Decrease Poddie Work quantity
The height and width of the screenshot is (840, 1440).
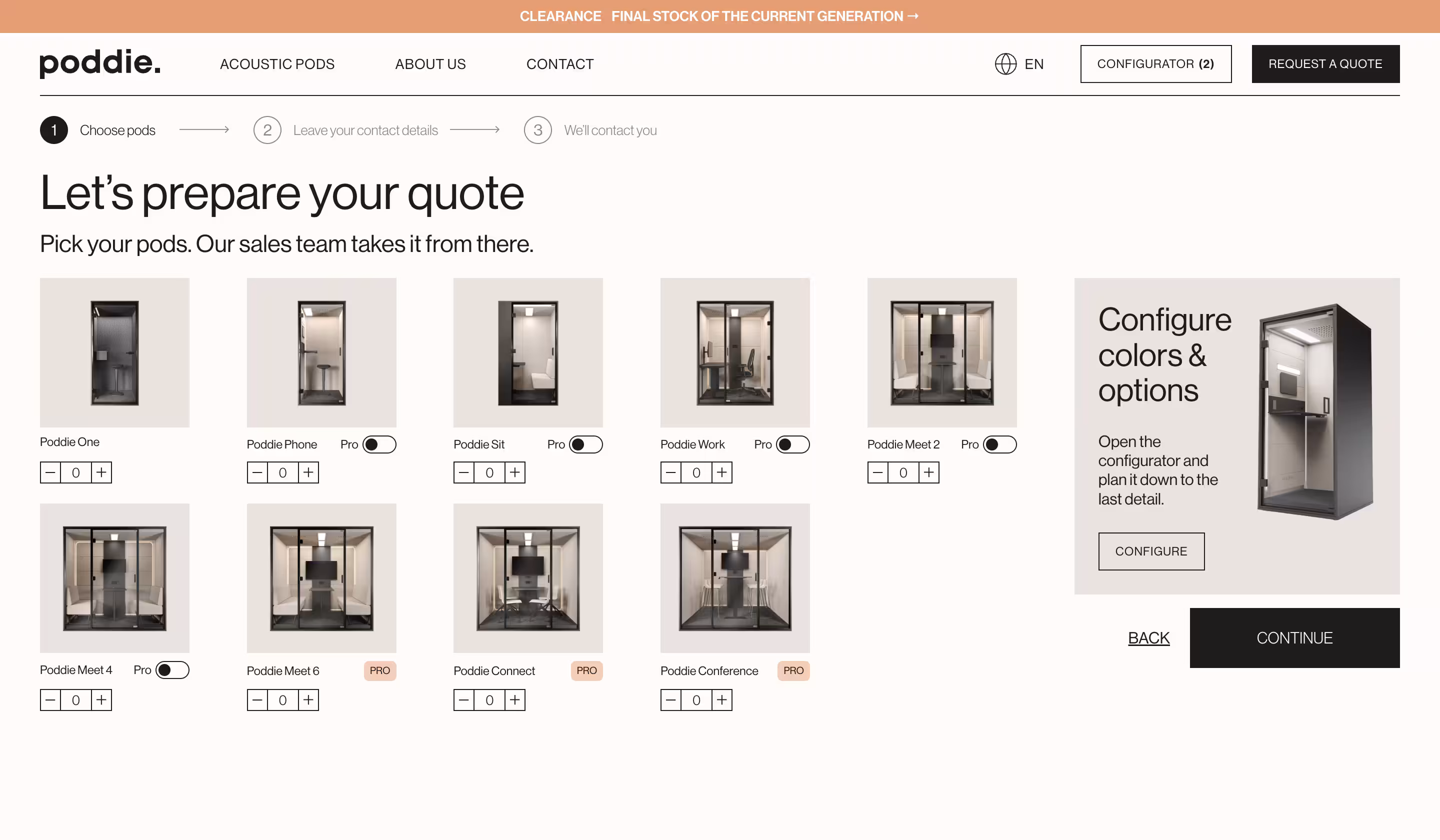point(671,472)
